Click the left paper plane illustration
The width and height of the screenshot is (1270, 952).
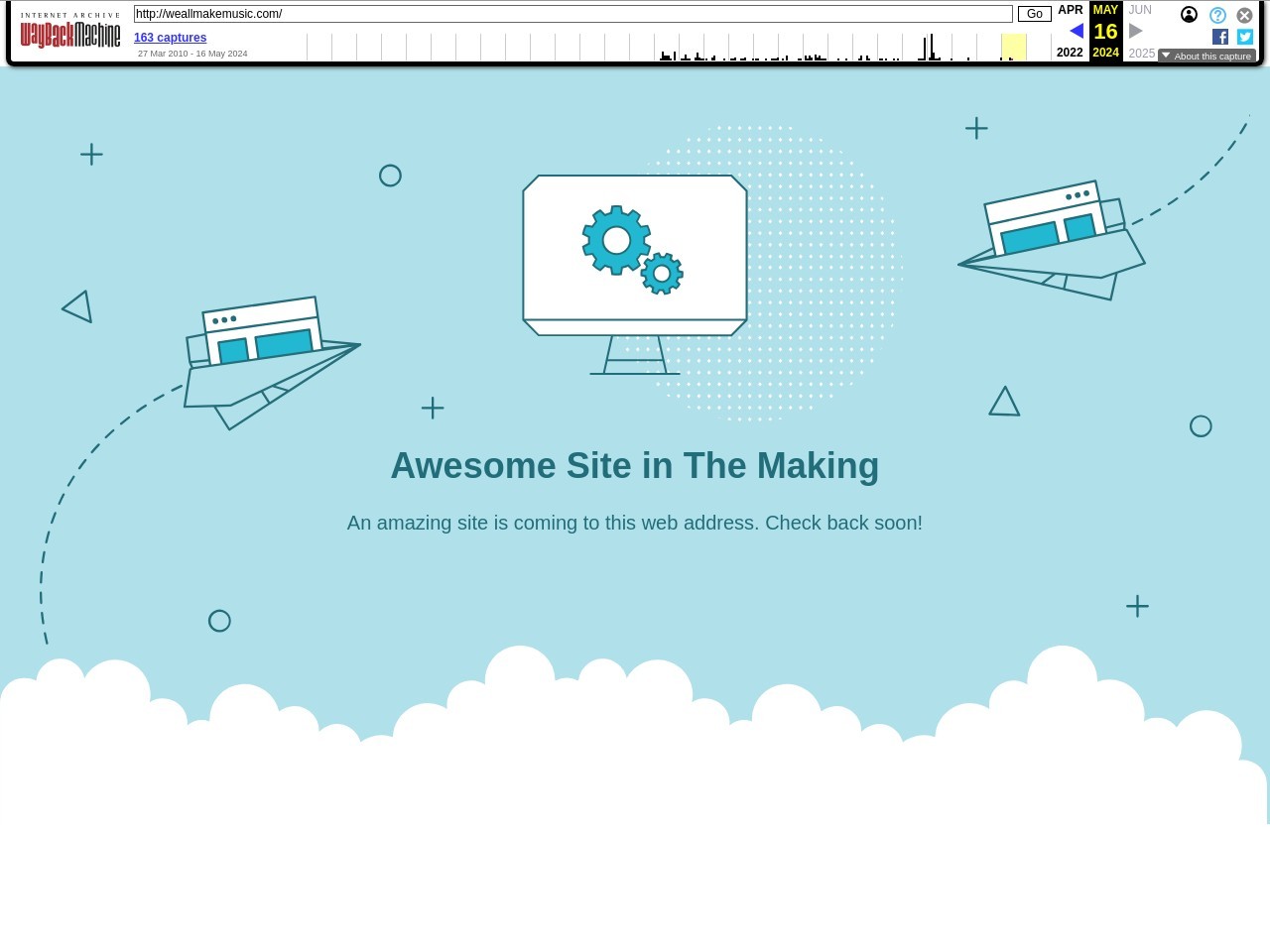[268, 359]
